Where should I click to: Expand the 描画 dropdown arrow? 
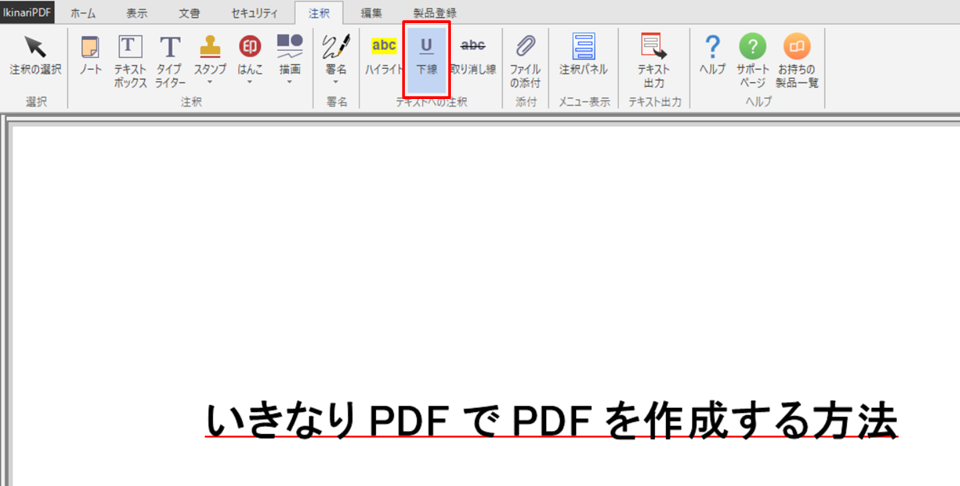pyautogui.click(x=290, y=82)
